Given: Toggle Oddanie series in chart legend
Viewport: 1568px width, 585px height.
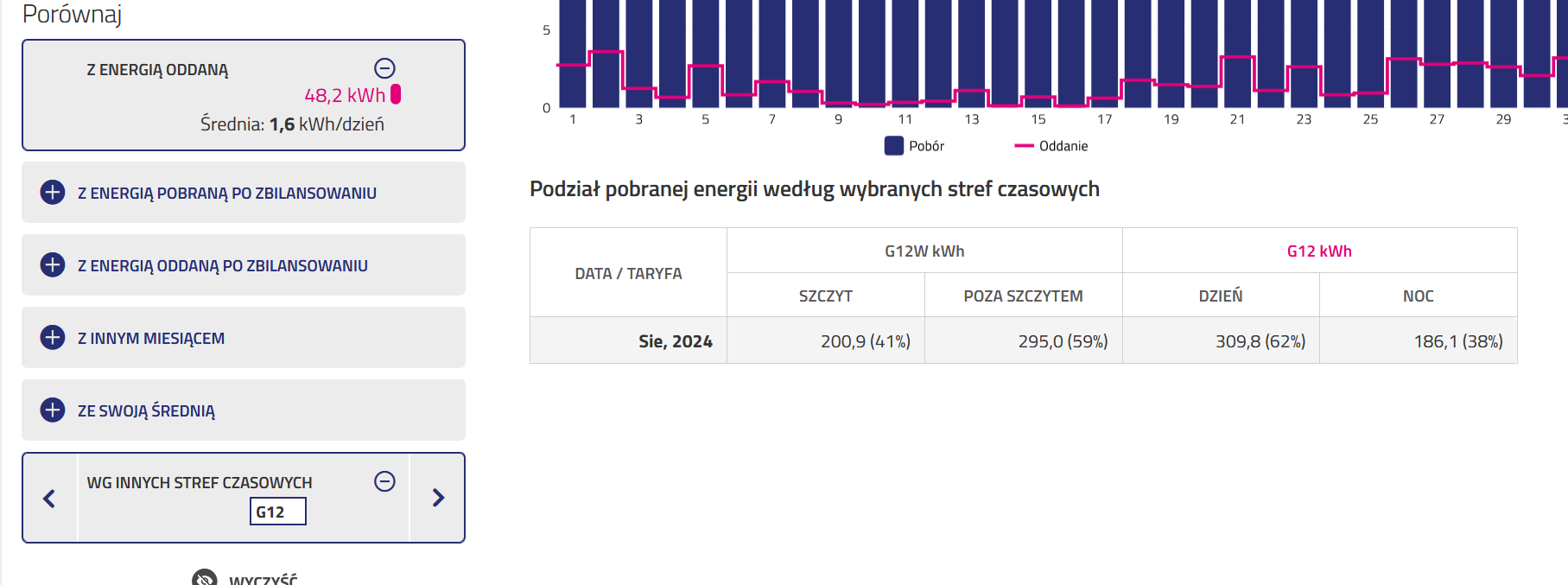Looking at the screenshot, I should click(1051, 146).
